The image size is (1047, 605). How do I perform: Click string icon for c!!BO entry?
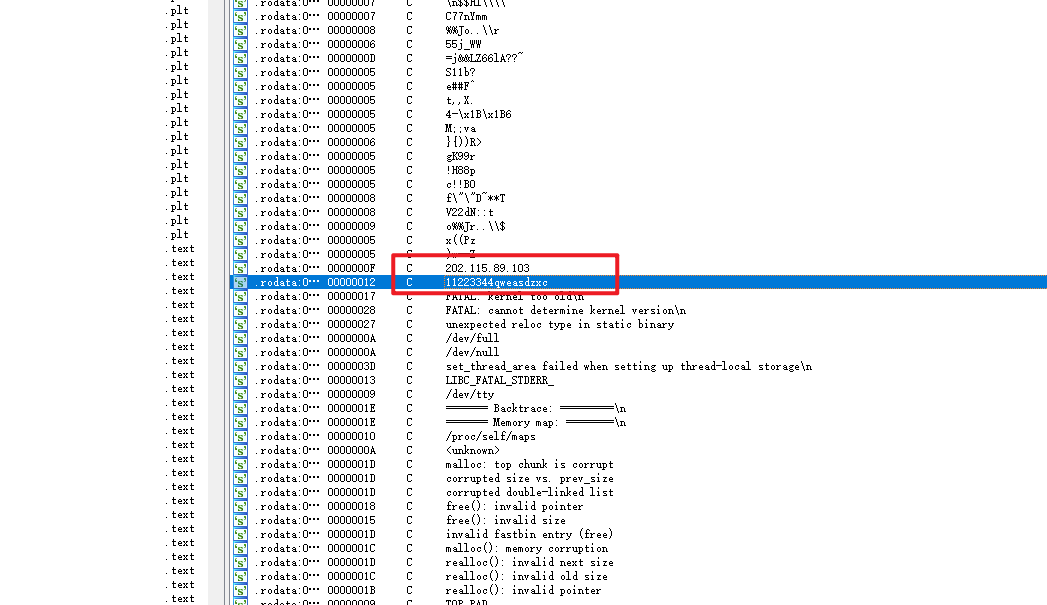(x=240, y=184)
